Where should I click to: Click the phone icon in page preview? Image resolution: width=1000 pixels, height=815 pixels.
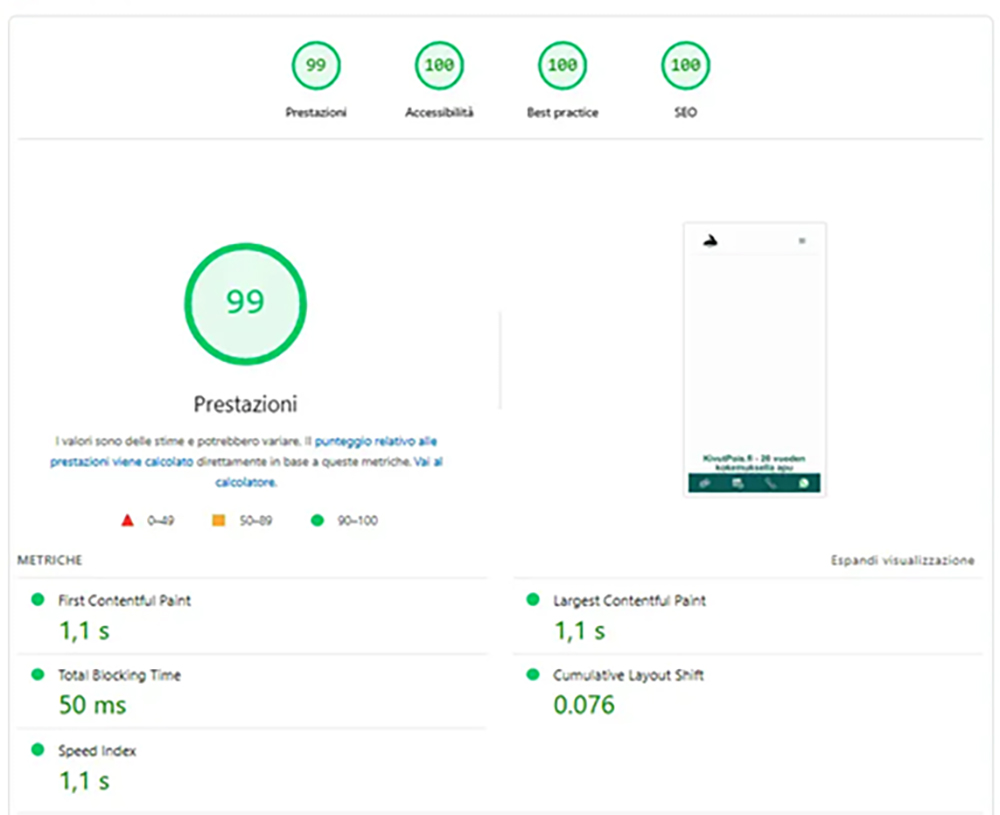point(770,483)
